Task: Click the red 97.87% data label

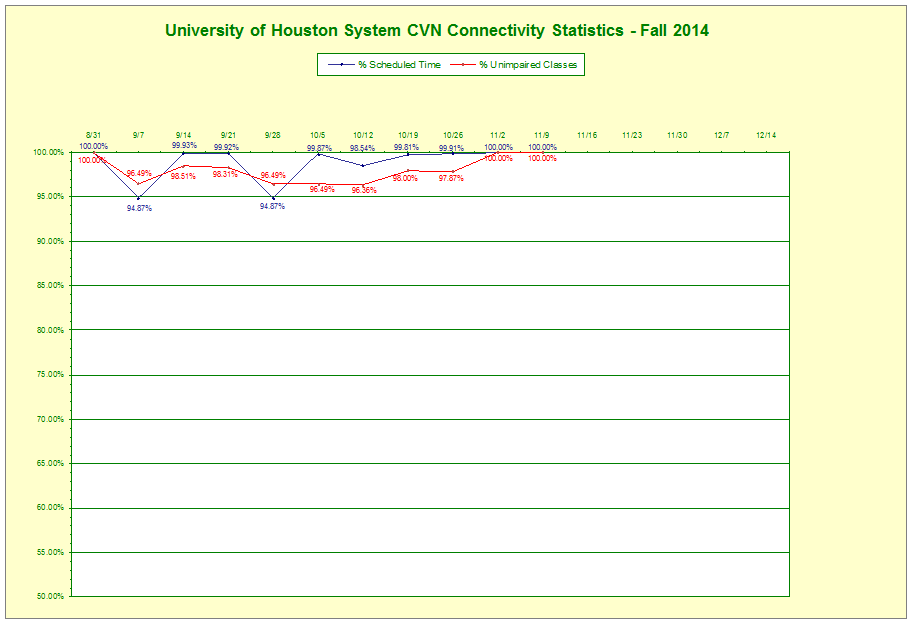Action: pos(451,179)
